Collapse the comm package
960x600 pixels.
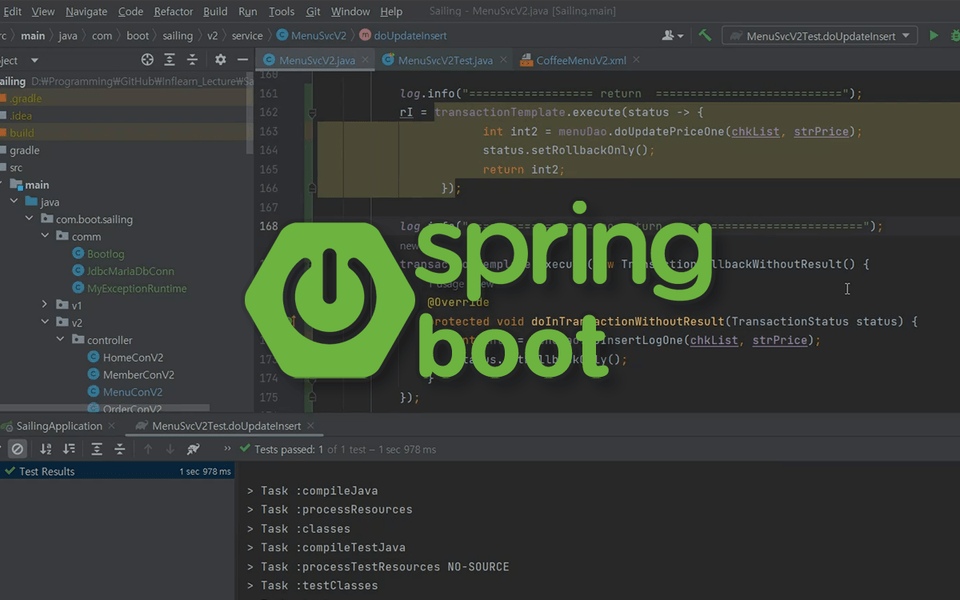[45, 235]
